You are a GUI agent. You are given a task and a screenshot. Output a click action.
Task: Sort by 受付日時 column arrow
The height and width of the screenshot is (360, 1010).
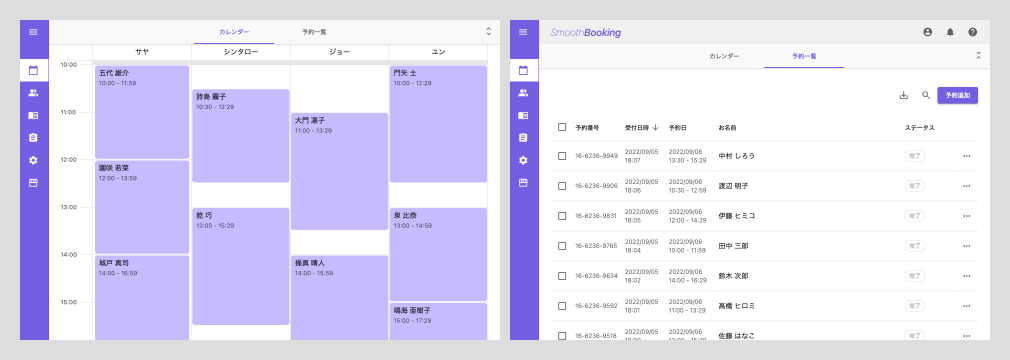[656, 128]
